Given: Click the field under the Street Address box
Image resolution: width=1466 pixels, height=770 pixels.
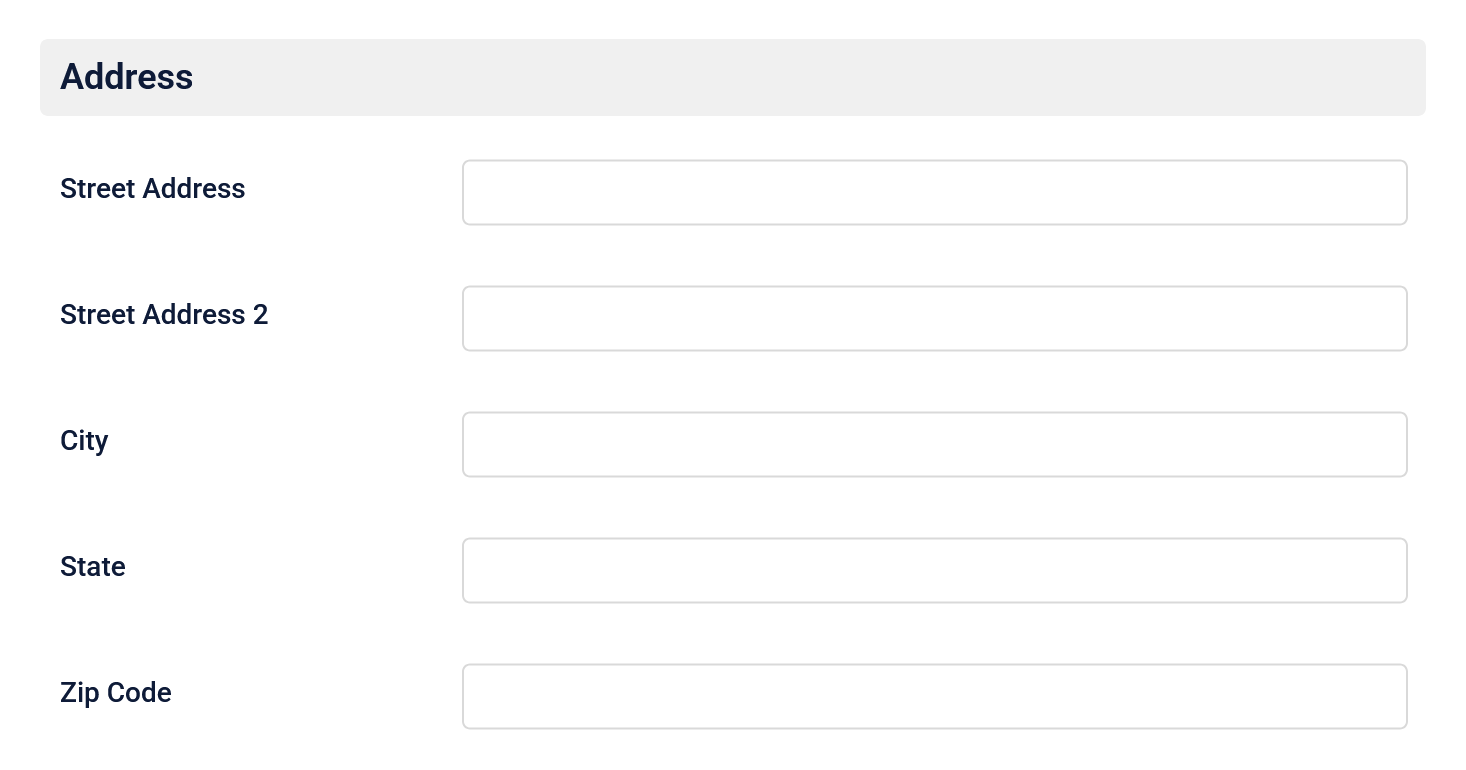Looking at the screenshot, I should pyautogui.click(x=934, y=318).
